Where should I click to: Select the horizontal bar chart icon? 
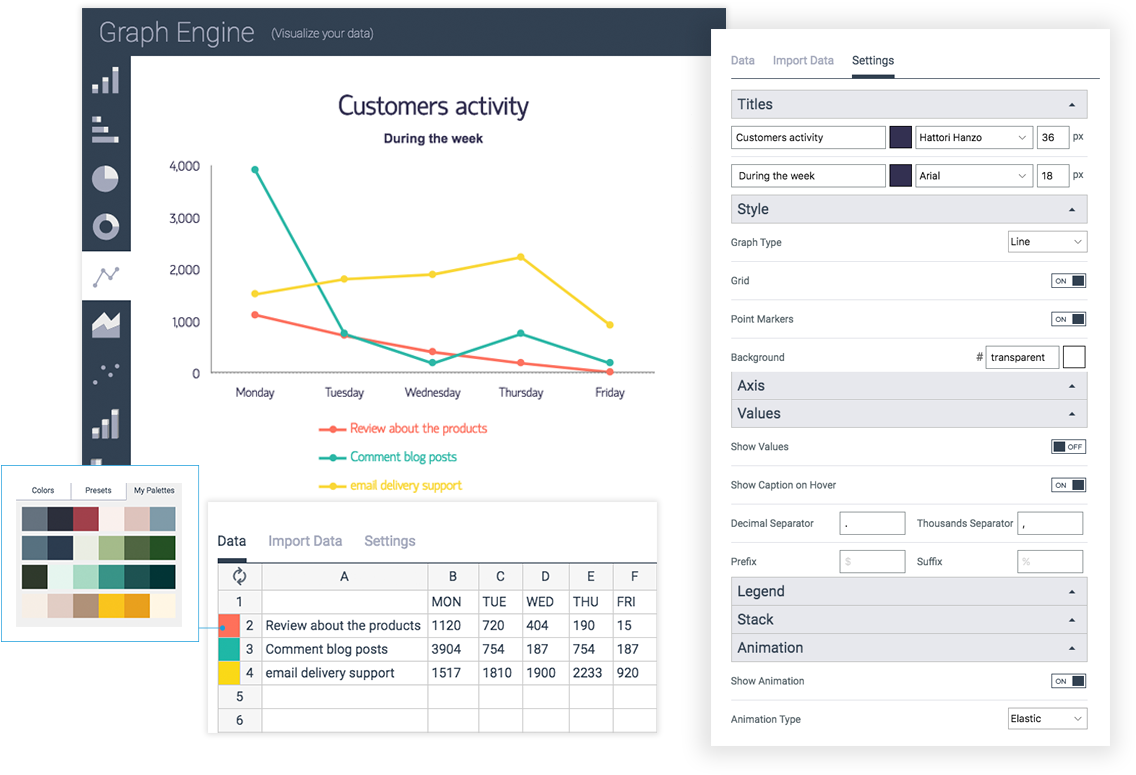click(106, 129)
